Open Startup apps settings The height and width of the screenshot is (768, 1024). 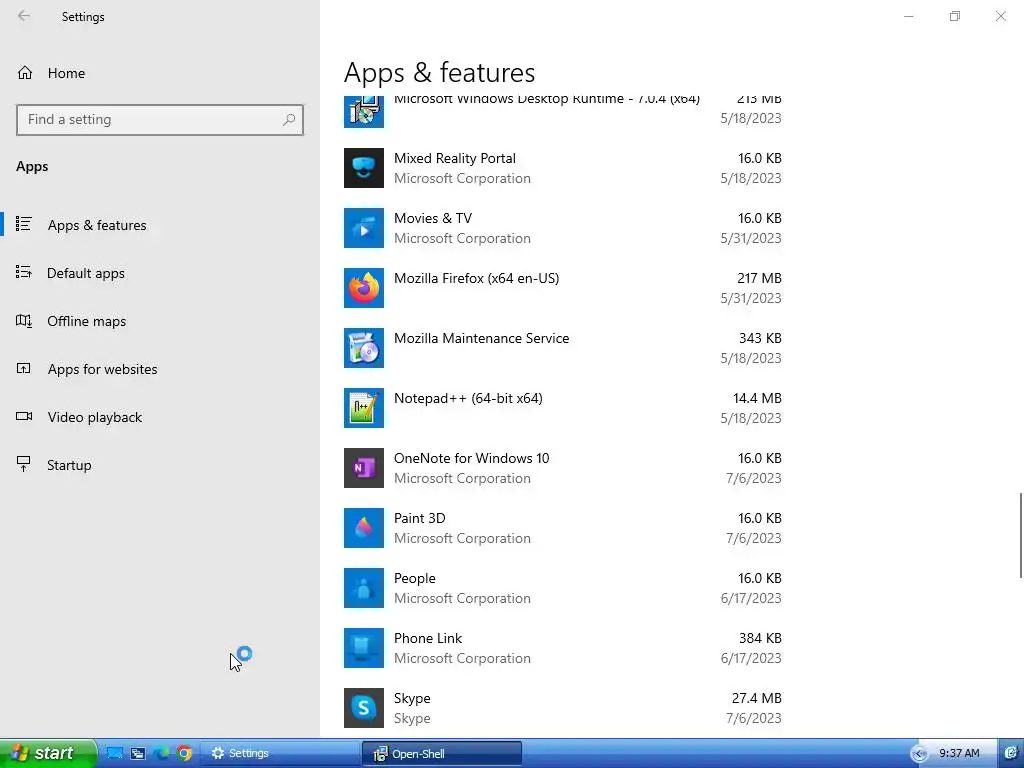tap(160, 465)
